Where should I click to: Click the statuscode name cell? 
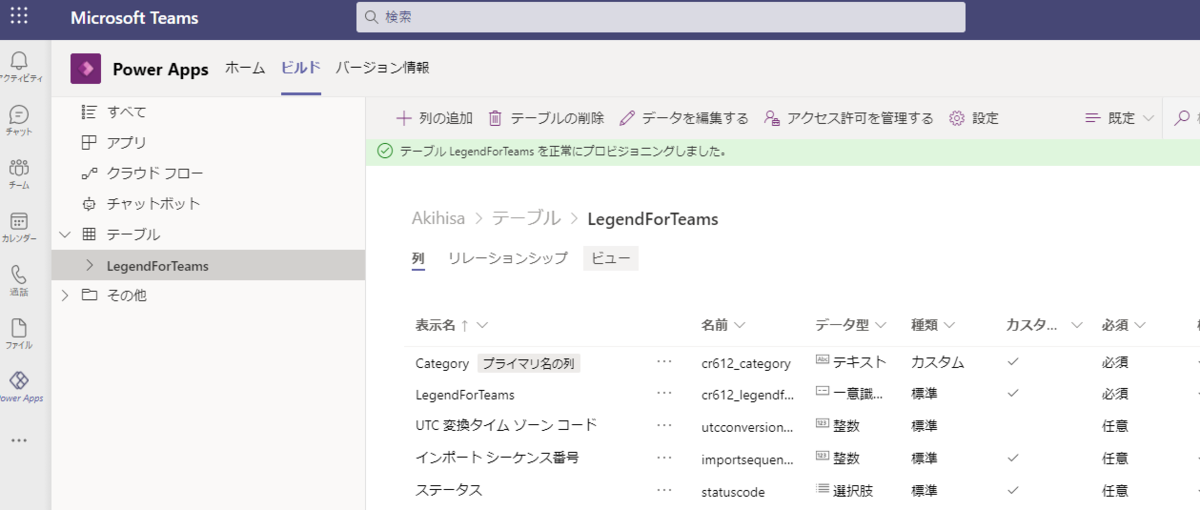point(735,491)
